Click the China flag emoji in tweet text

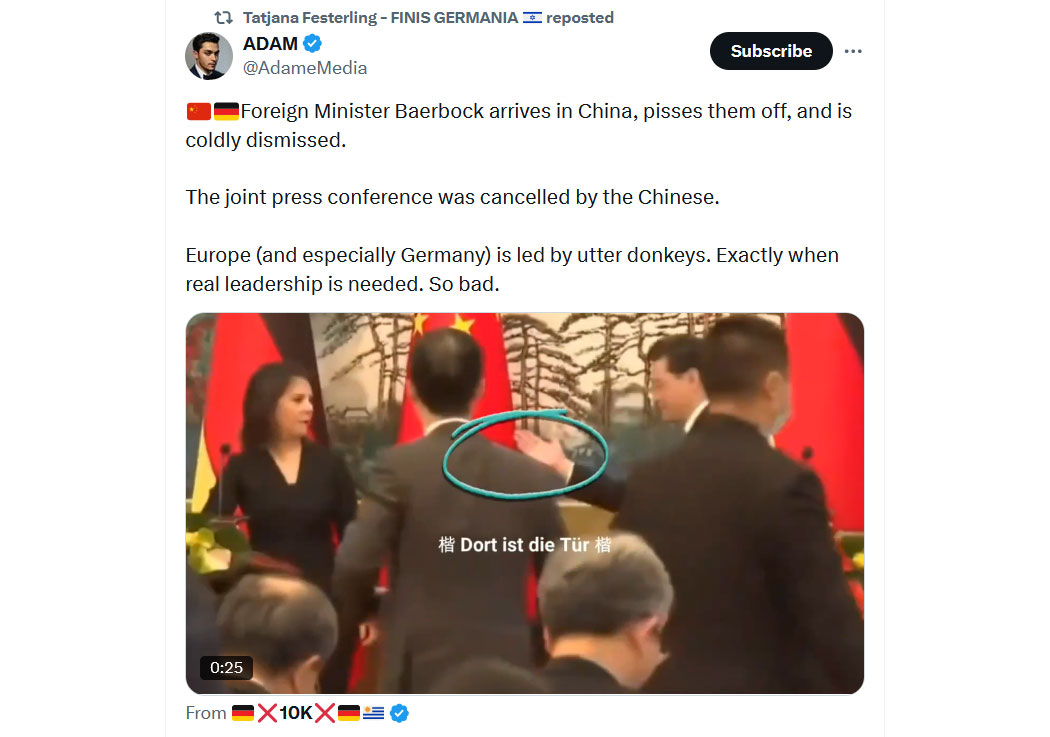click(198, 111)
